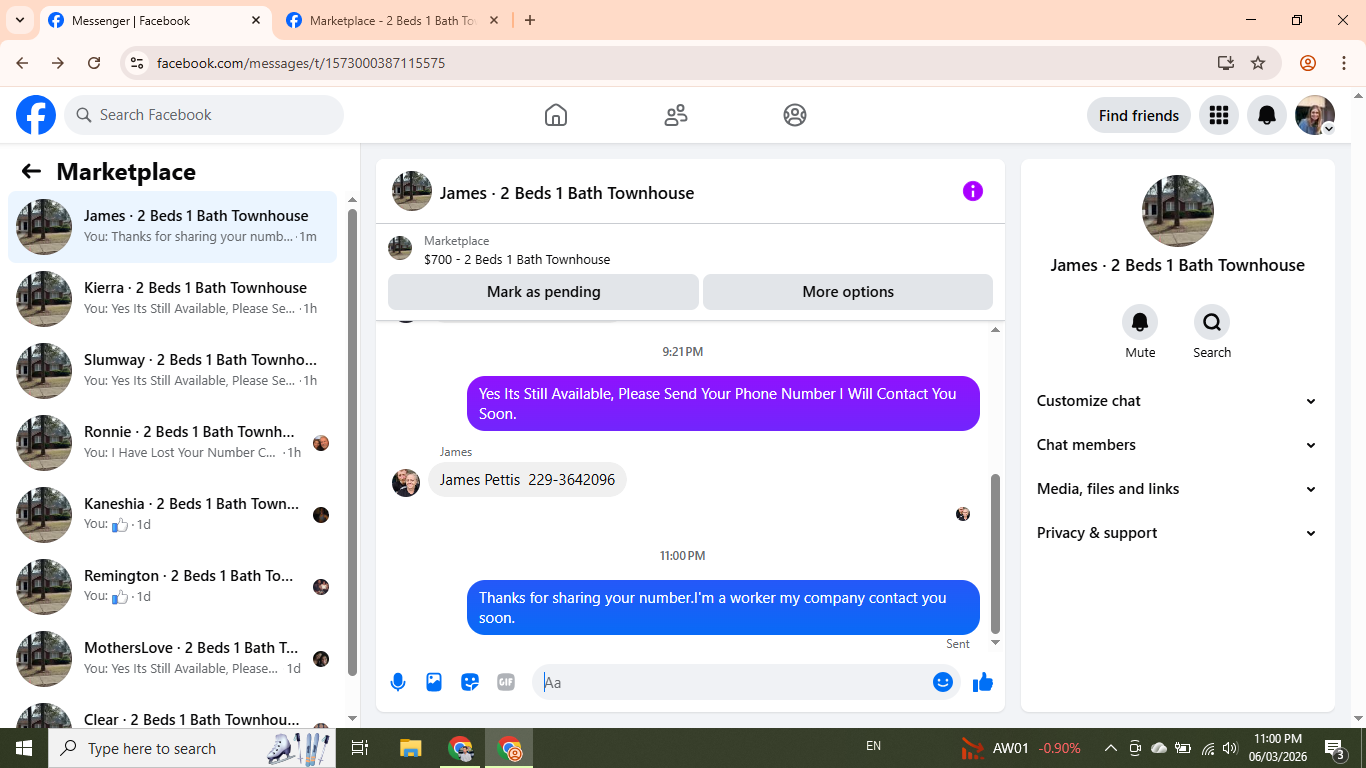
Task: Reload the page in the browser
Action: point(94,63)
